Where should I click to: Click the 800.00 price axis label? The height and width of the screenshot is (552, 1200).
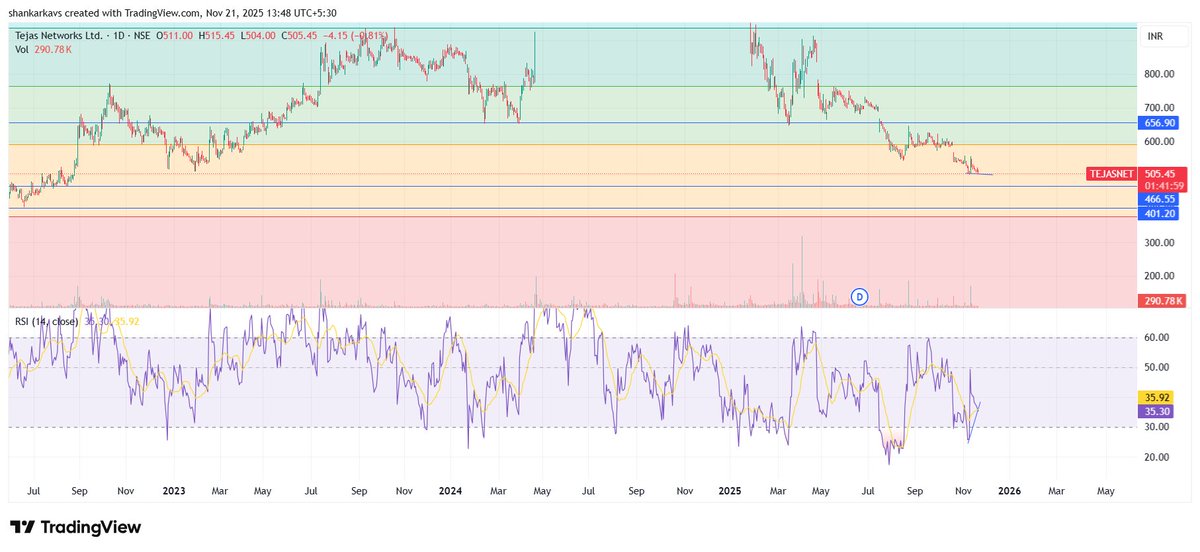click(1159, 74)
